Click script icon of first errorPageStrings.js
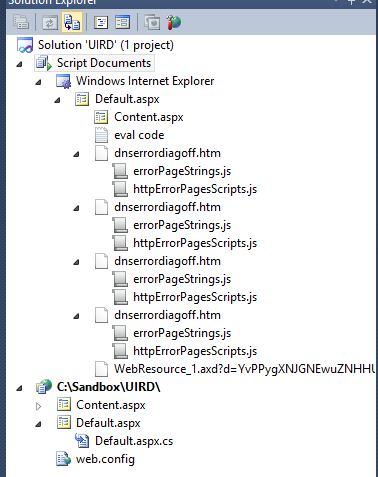Viewport: 378px width, 477px height. (x=120, y=171)
